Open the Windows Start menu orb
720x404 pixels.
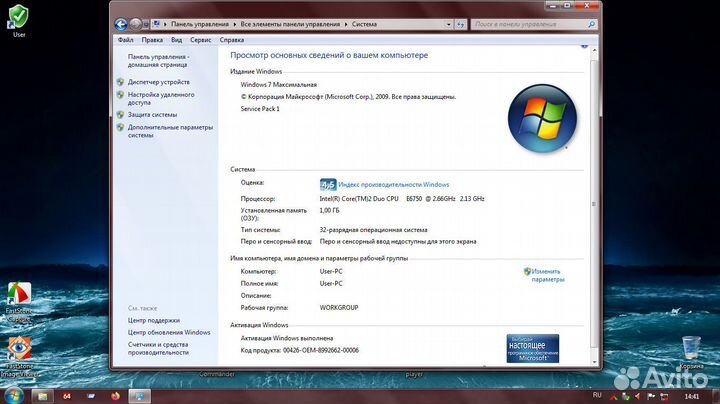13,396
